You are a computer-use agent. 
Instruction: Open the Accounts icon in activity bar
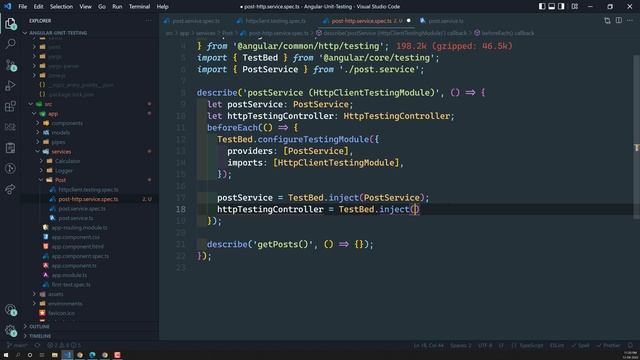coord(10,310)
